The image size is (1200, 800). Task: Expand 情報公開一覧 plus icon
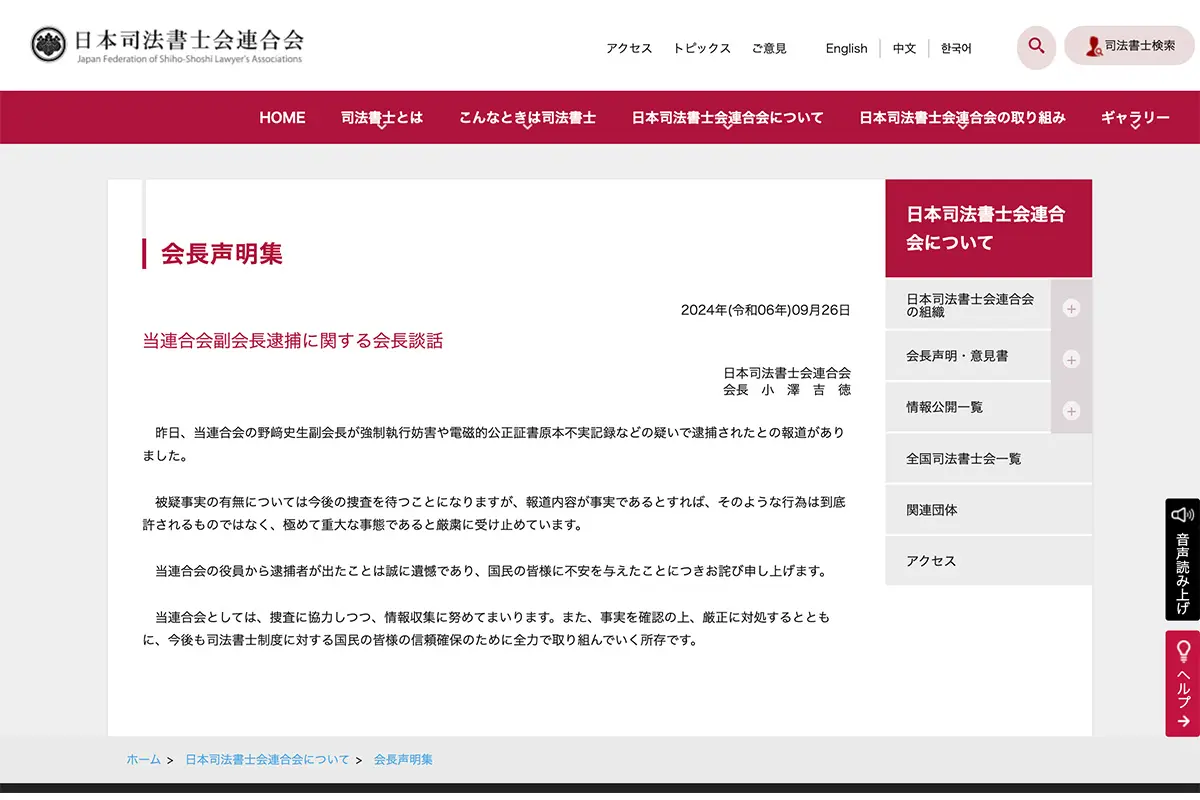pos(1071,411)
